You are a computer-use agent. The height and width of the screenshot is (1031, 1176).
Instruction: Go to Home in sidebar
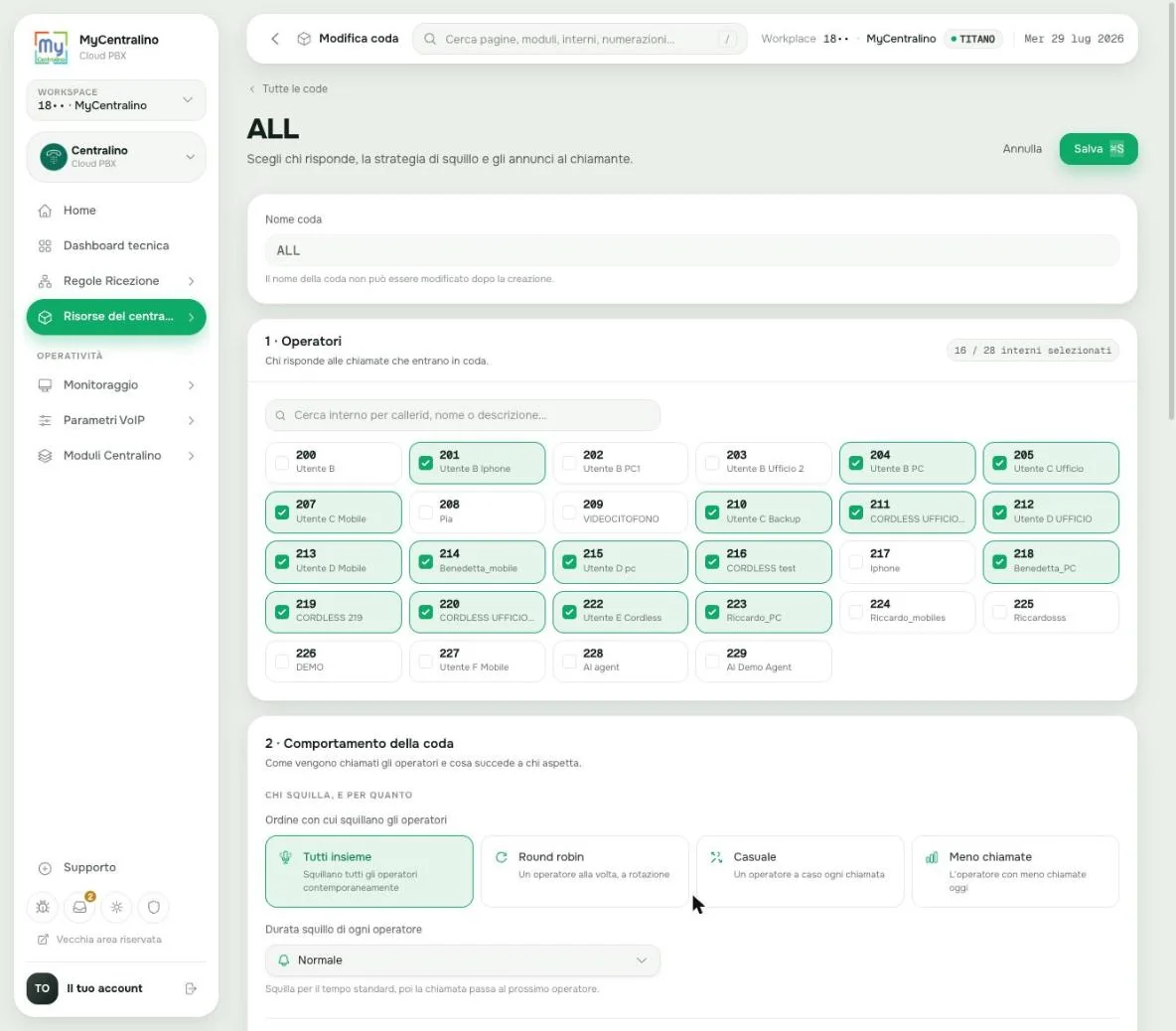coord(116,210)
